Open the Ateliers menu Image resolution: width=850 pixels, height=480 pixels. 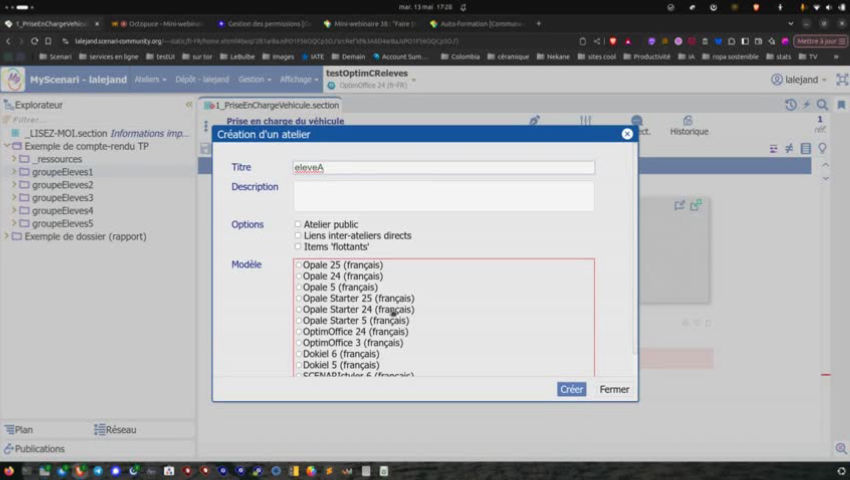[x=150, y=79]
